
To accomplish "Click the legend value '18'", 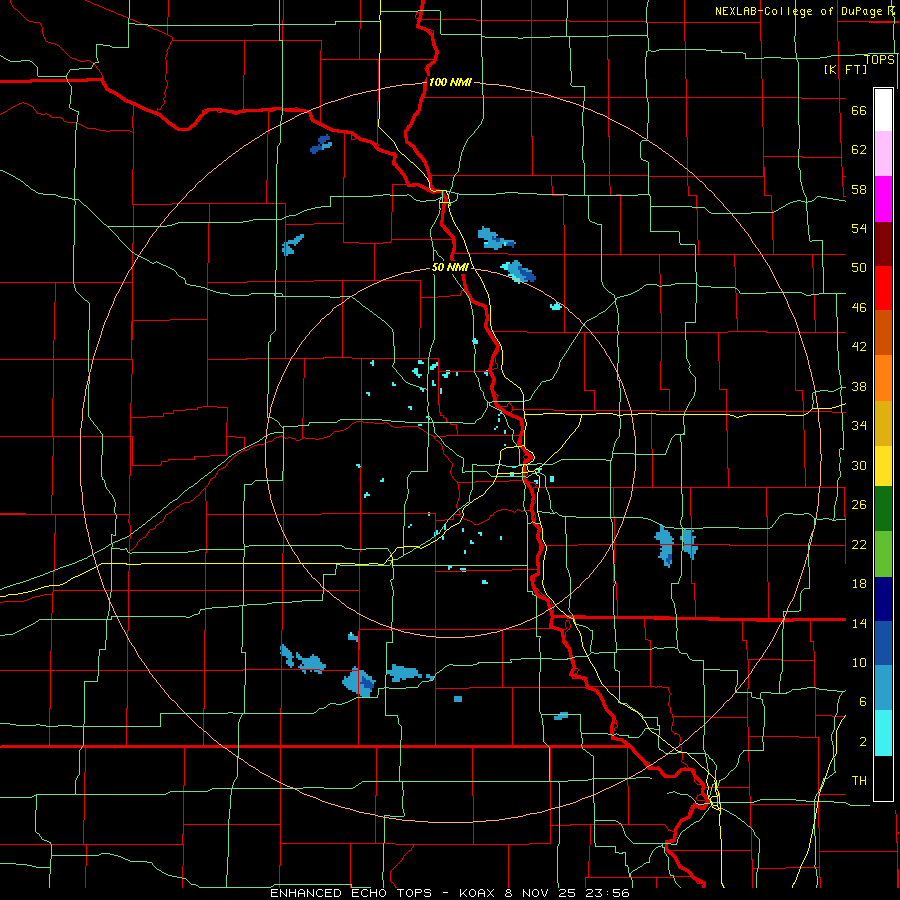I will coord(859,584).
